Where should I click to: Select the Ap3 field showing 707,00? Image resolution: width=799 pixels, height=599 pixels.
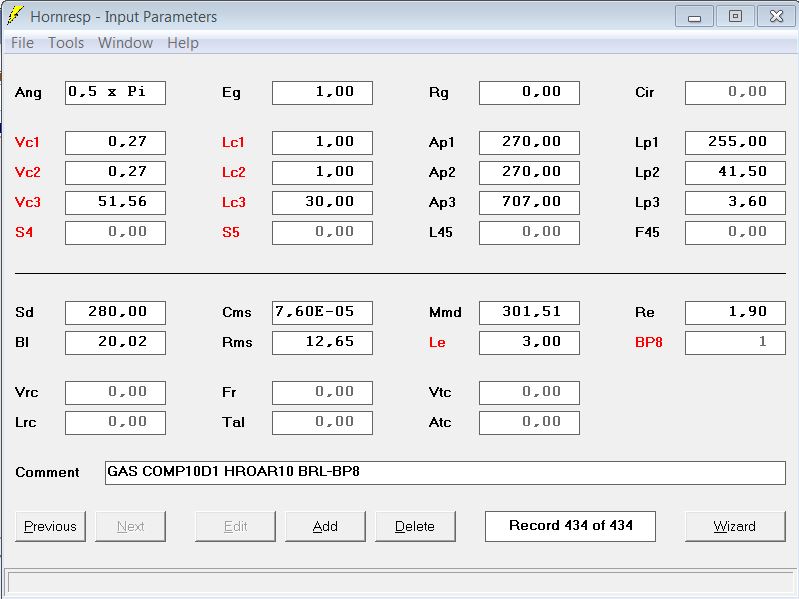(529, 203)
